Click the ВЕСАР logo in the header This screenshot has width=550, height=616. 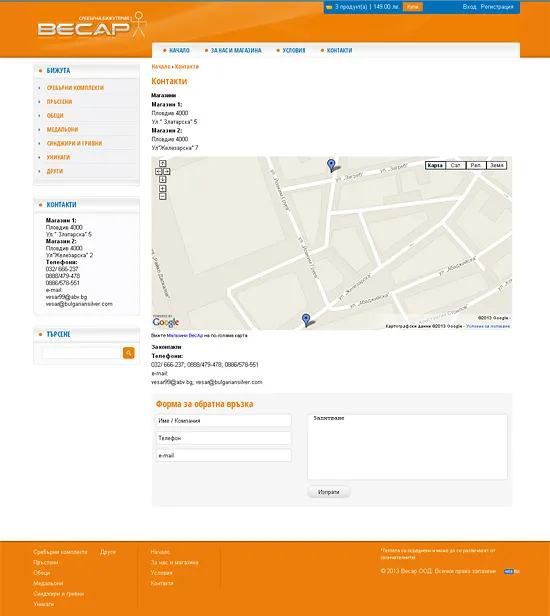coord(92,26)
